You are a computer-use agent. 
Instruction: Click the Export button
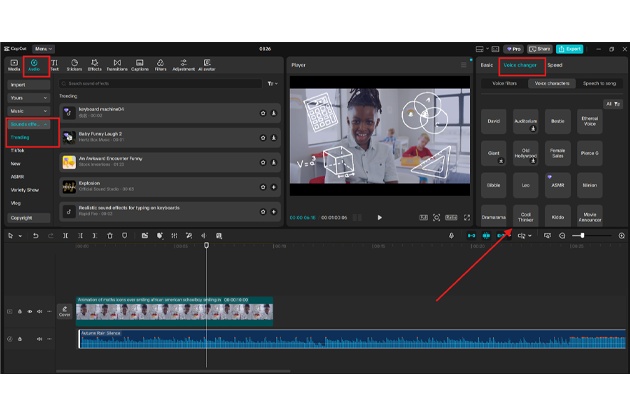pos(570,49)
